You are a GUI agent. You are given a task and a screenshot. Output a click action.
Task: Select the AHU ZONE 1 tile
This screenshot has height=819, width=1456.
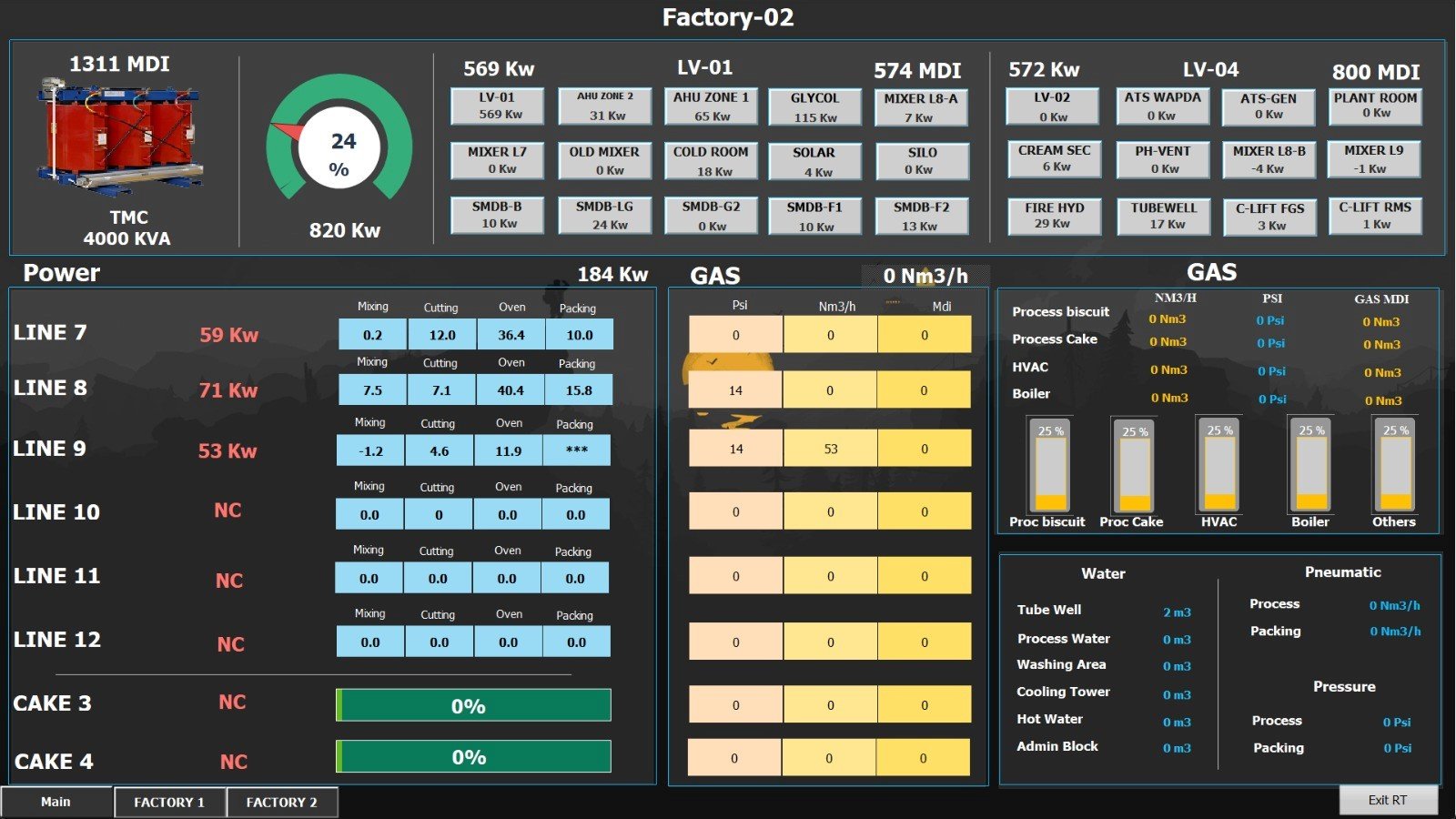(x=711, y=106)
